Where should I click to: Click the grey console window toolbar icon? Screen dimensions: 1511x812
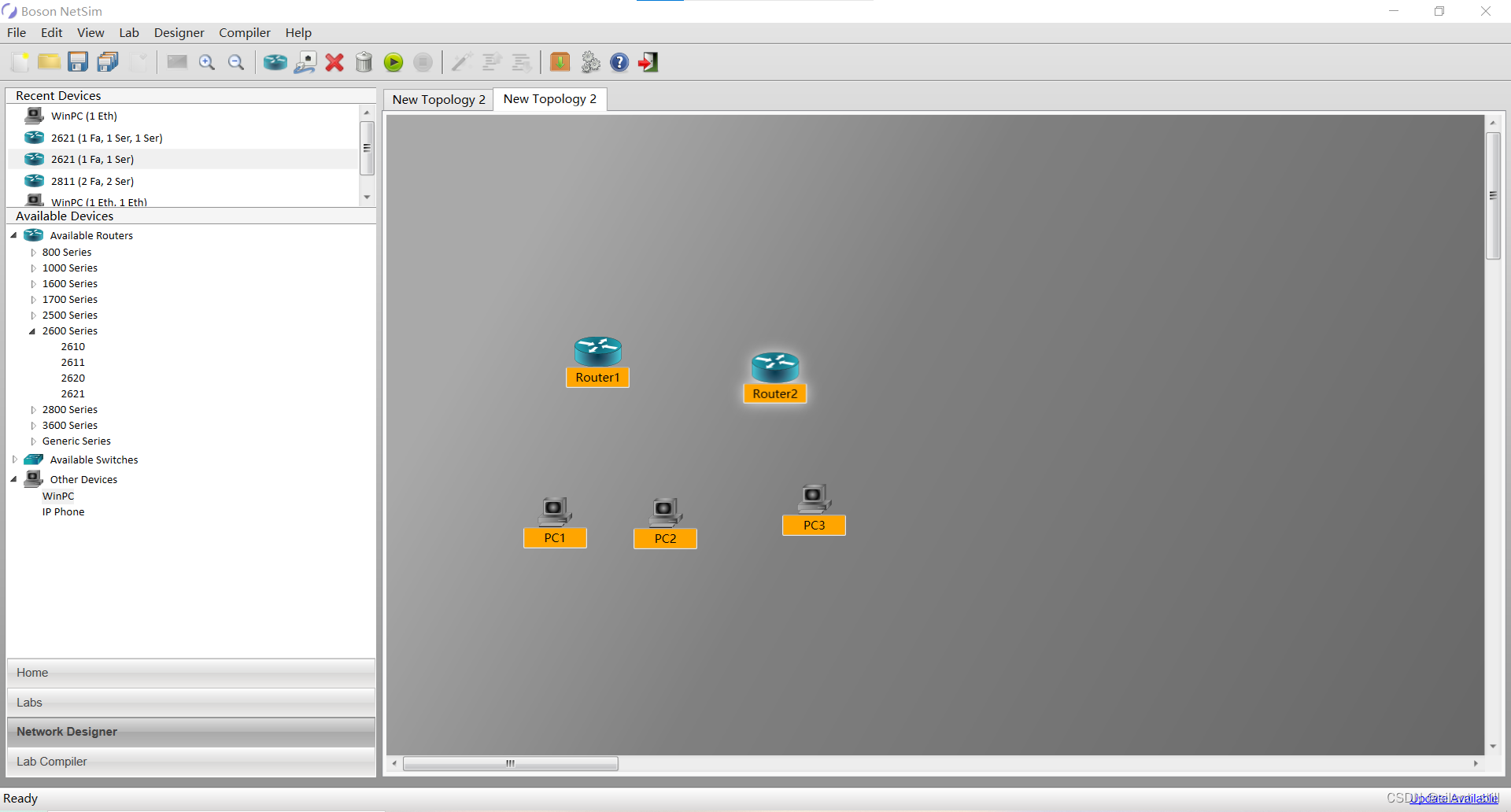177,62
